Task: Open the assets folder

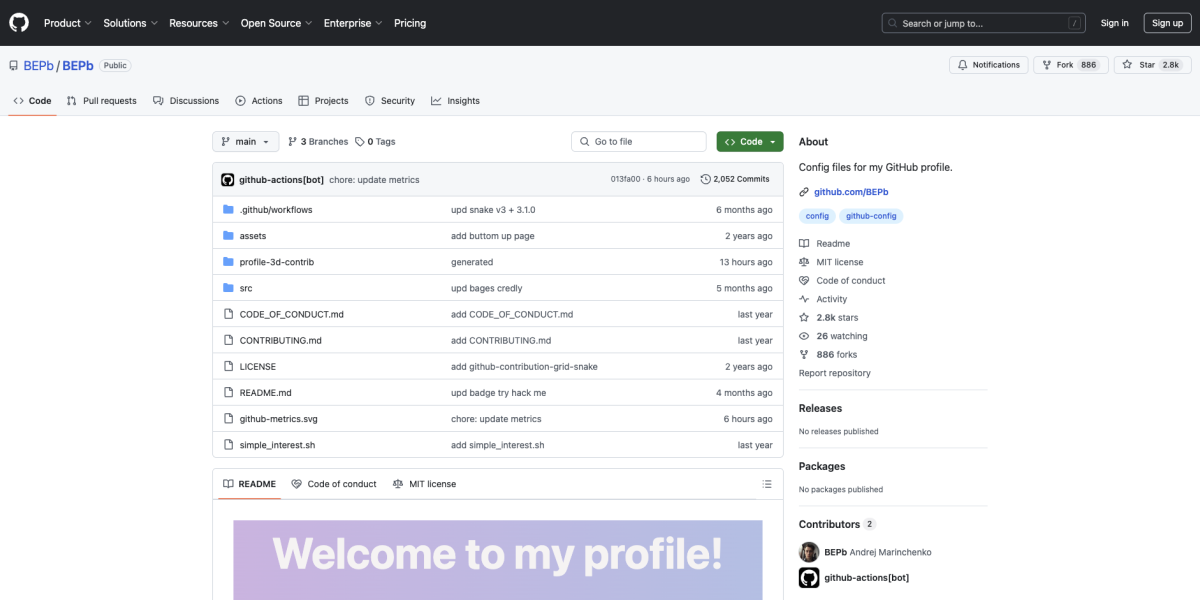Action: point(253,236)
